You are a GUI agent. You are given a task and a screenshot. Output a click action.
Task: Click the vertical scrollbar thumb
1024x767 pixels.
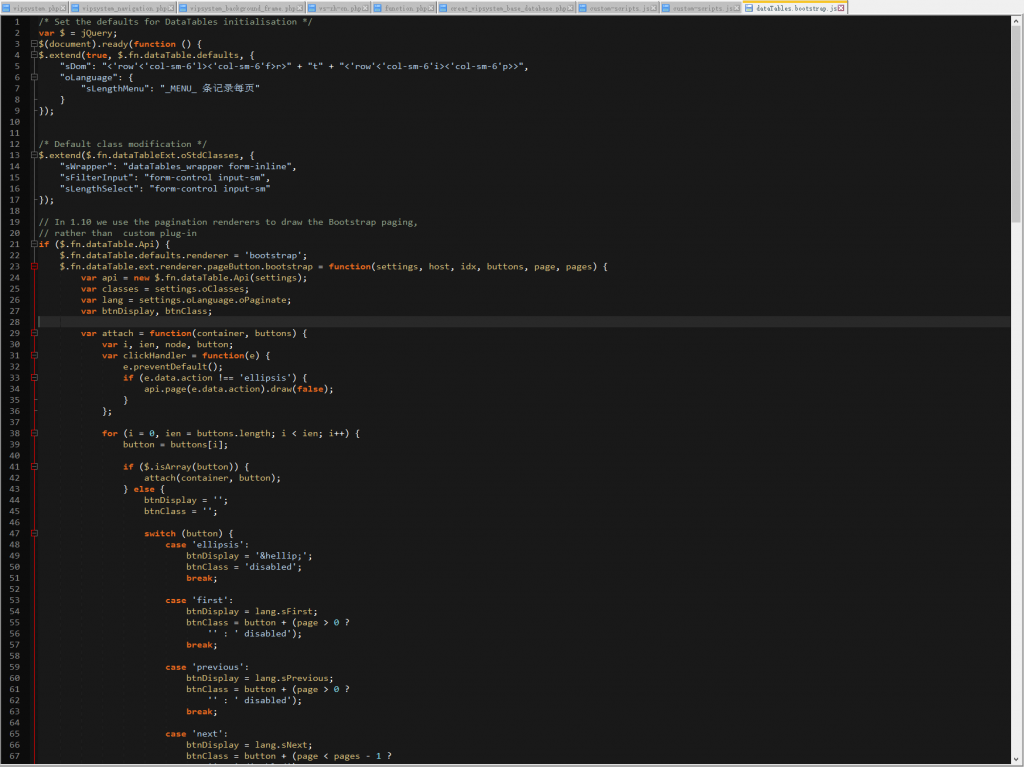pyautogui.click(x=1016, y=124)
